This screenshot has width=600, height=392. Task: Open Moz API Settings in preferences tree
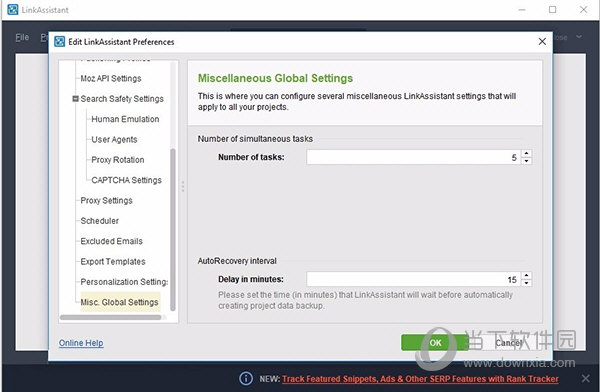click(x=111, y=78)
